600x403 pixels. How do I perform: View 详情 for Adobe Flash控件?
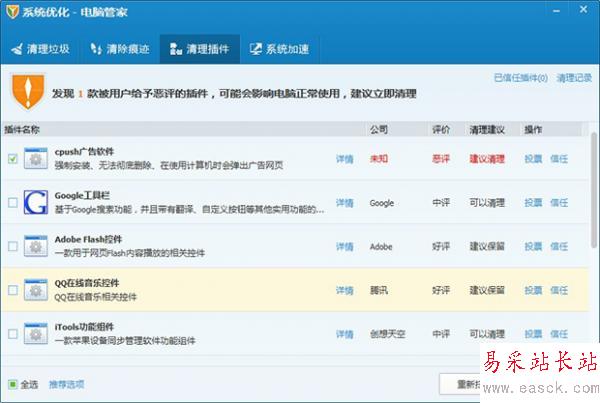(x=344, y=246)
